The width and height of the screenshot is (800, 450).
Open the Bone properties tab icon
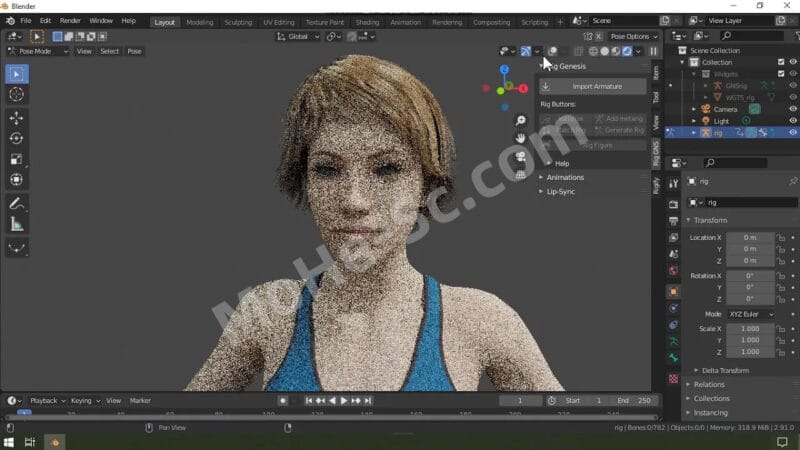click(x=673, y=358)
